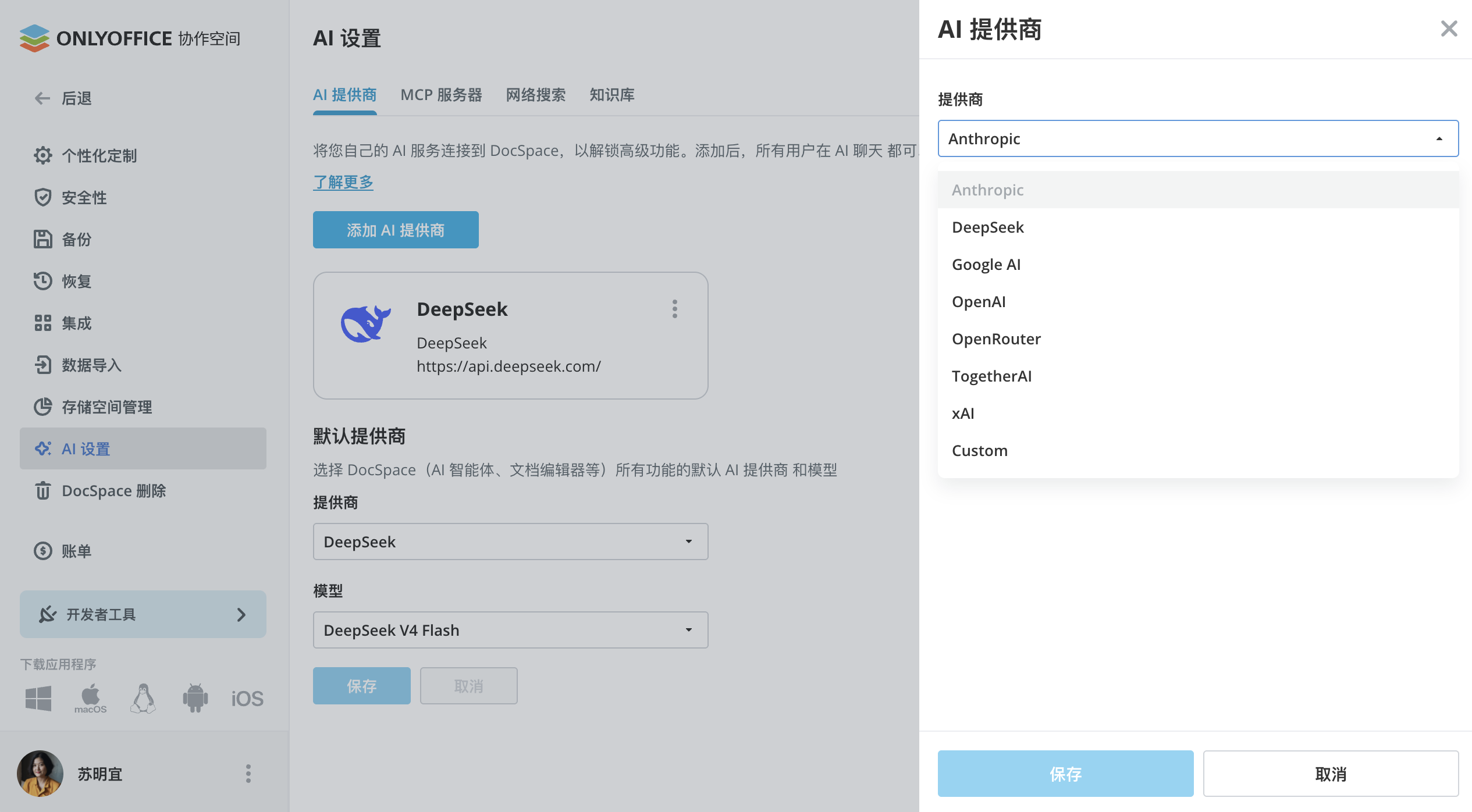The width and height of the screenshot is (1472, 812).
Task: Open the 备份 label
Action: tap(77, 239)
